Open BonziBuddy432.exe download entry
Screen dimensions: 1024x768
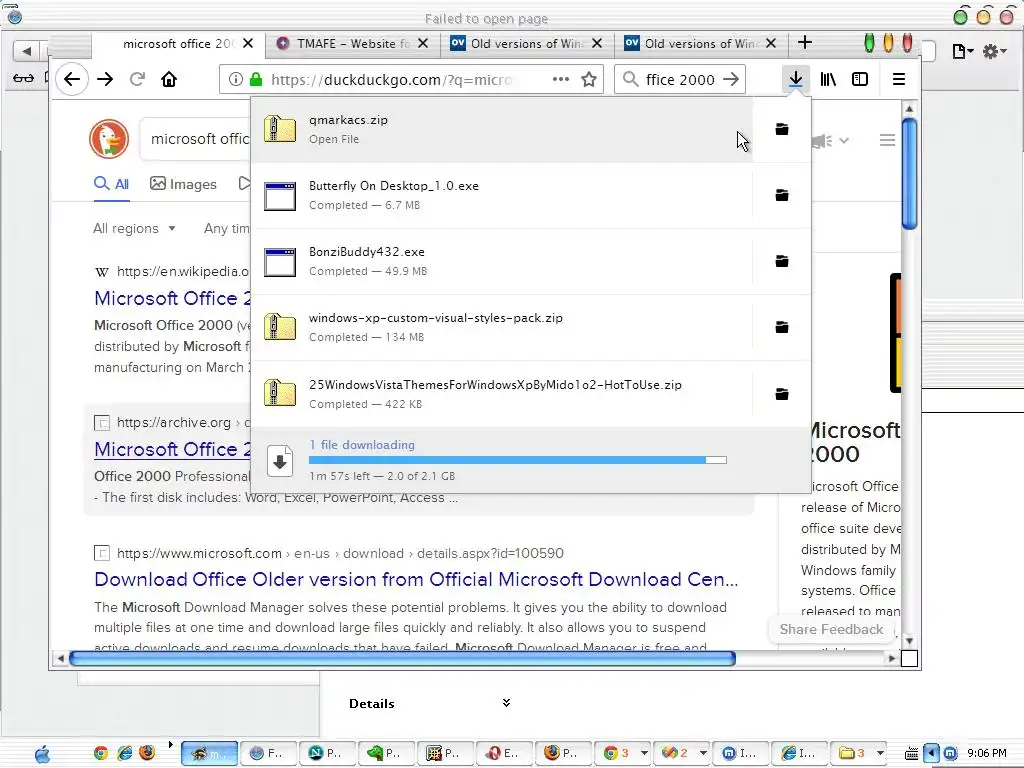502,261
